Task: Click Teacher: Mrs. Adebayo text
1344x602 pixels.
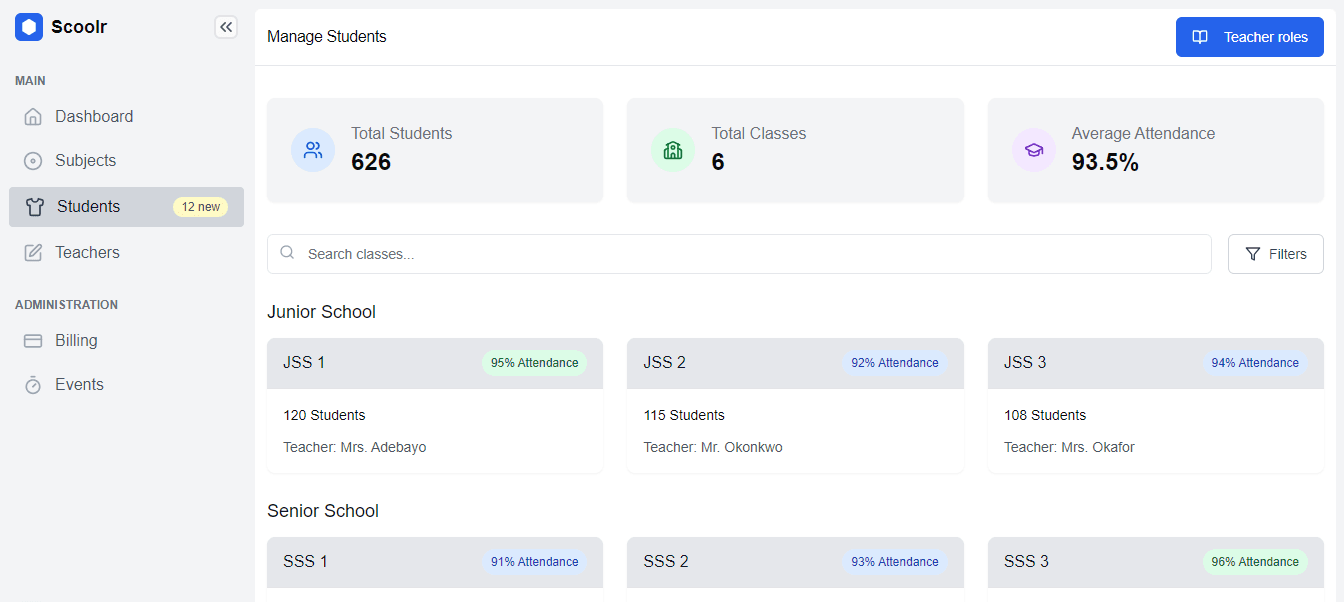Action: click(x=355, y=447)
